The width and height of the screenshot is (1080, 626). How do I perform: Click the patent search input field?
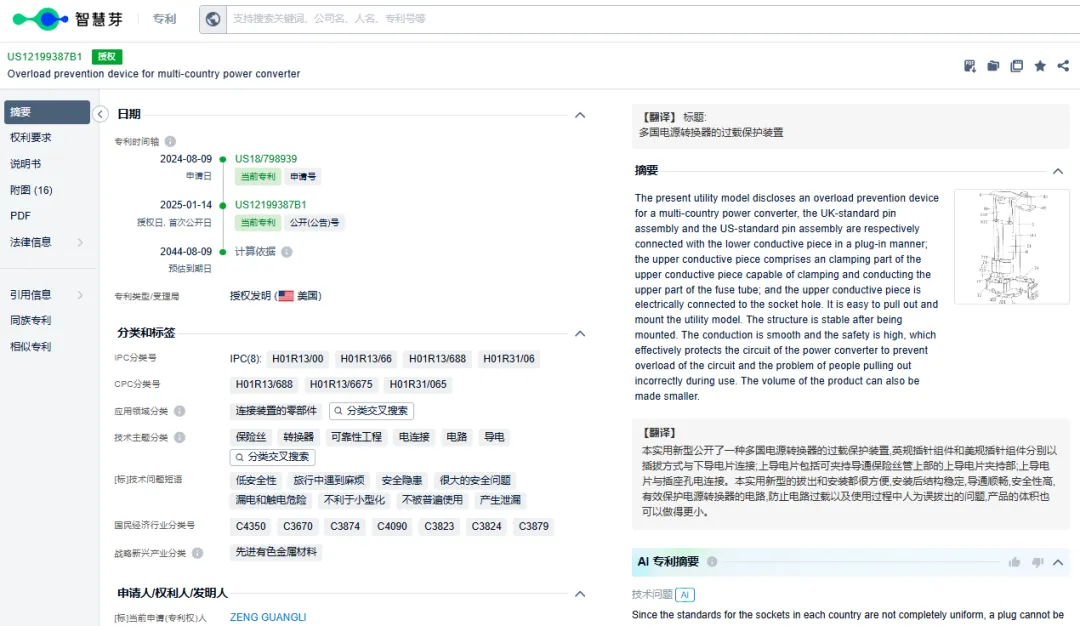click(x=653, y=19)
